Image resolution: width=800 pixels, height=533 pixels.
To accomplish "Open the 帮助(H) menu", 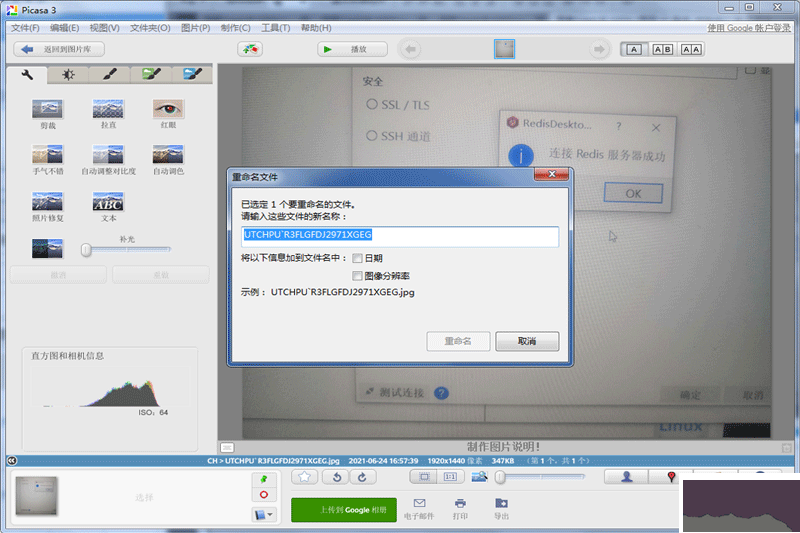I will pos(316,28).
